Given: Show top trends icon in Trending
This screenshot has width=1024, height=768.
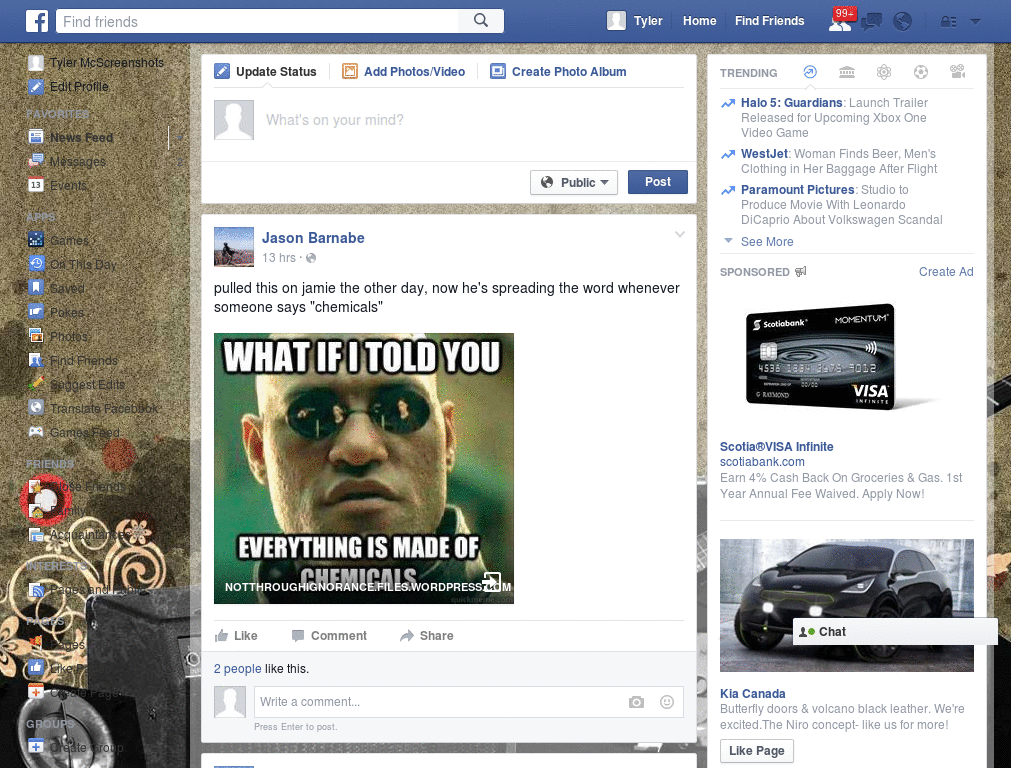Looking at the screenshot, I should pos(810,72).
